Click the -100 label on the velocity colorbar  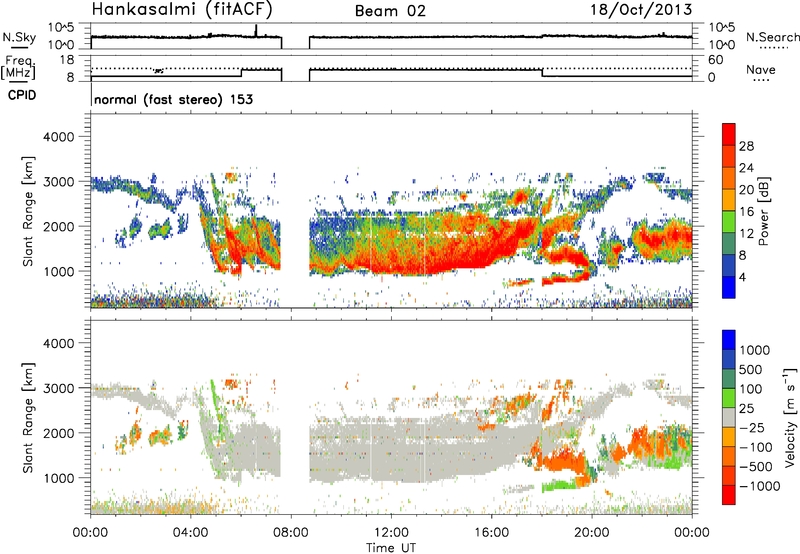[755, 447]
